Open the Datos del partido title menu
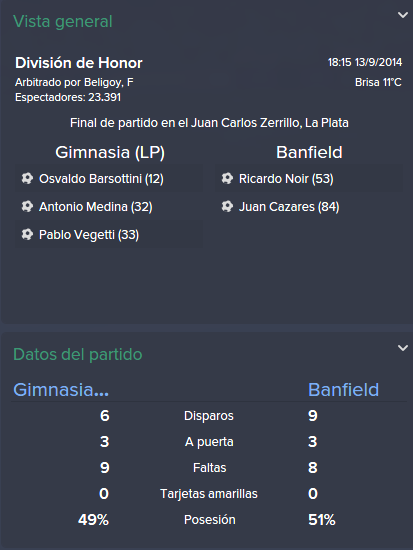Screen dimensions: 413x550 (78, 355)
